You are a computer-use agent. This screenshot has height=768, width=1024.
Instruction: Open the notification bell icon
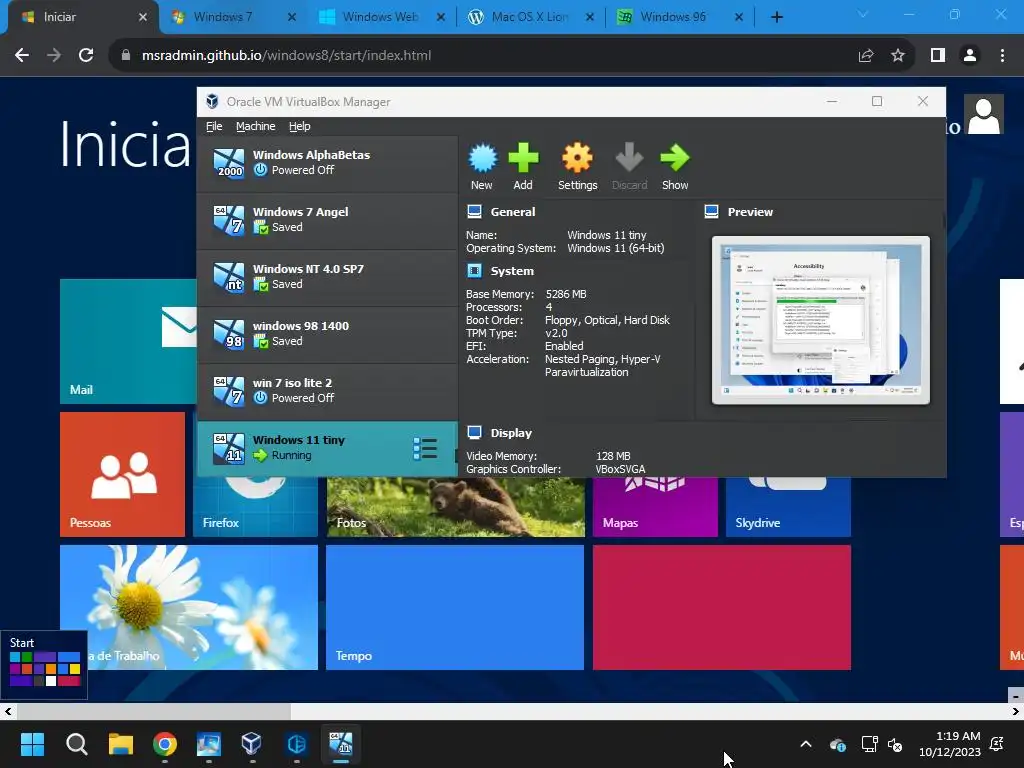[x=997, y=744]
